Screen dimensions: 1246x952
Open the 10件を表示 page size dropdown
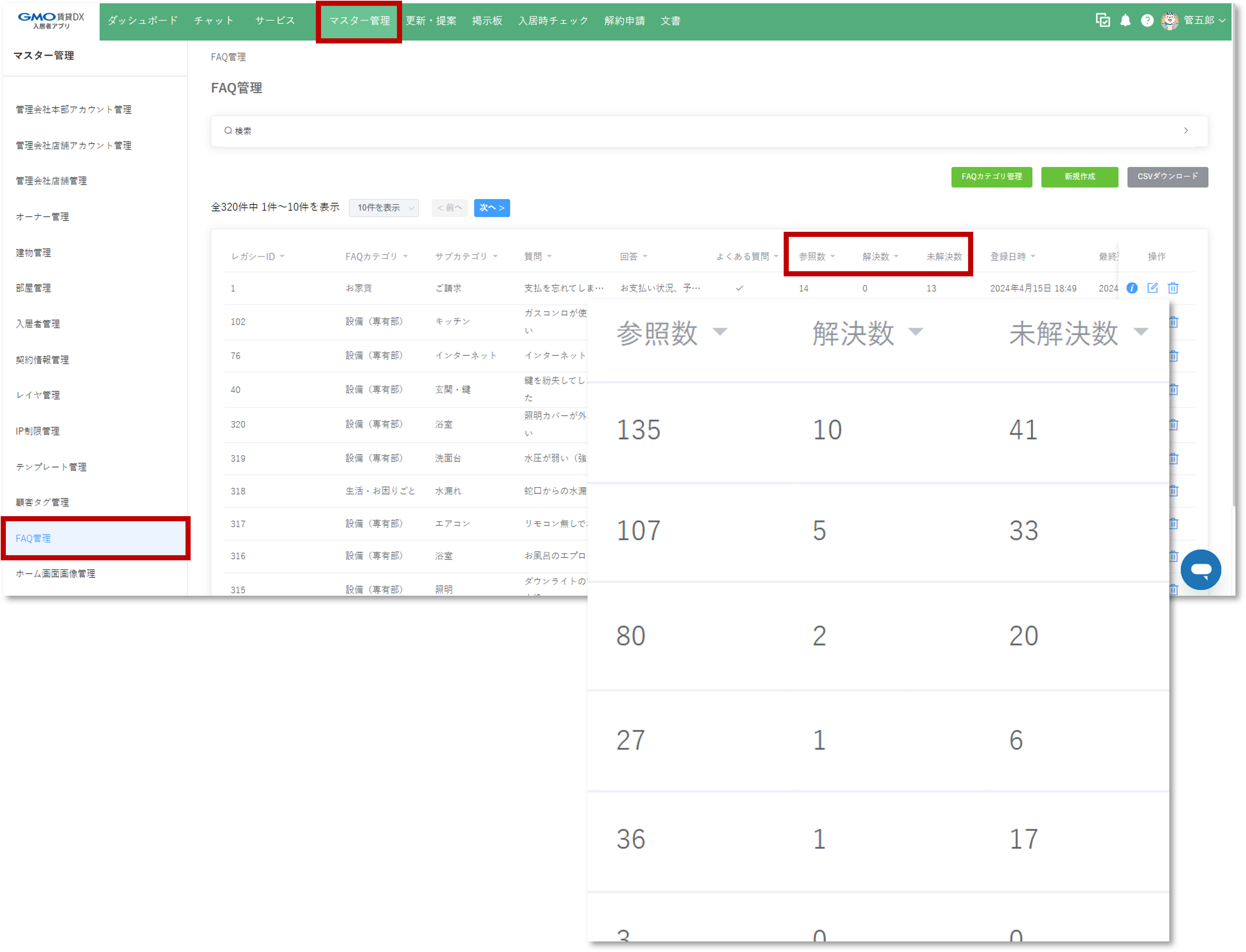pyautogui.click(x=384, y=207)
